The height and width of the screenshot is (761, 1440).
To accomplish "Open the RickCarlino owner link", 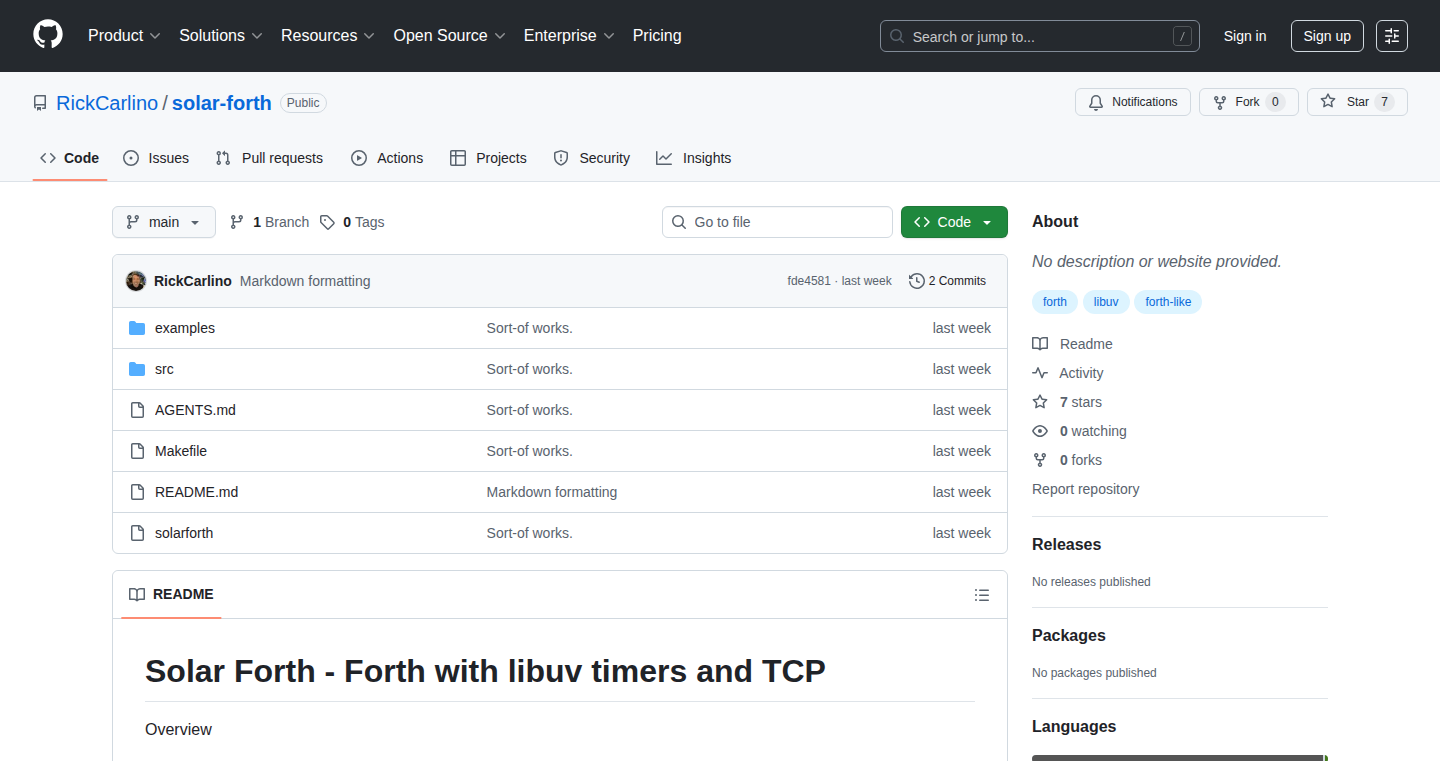I will pyautogui.click(x=107, y=103).
